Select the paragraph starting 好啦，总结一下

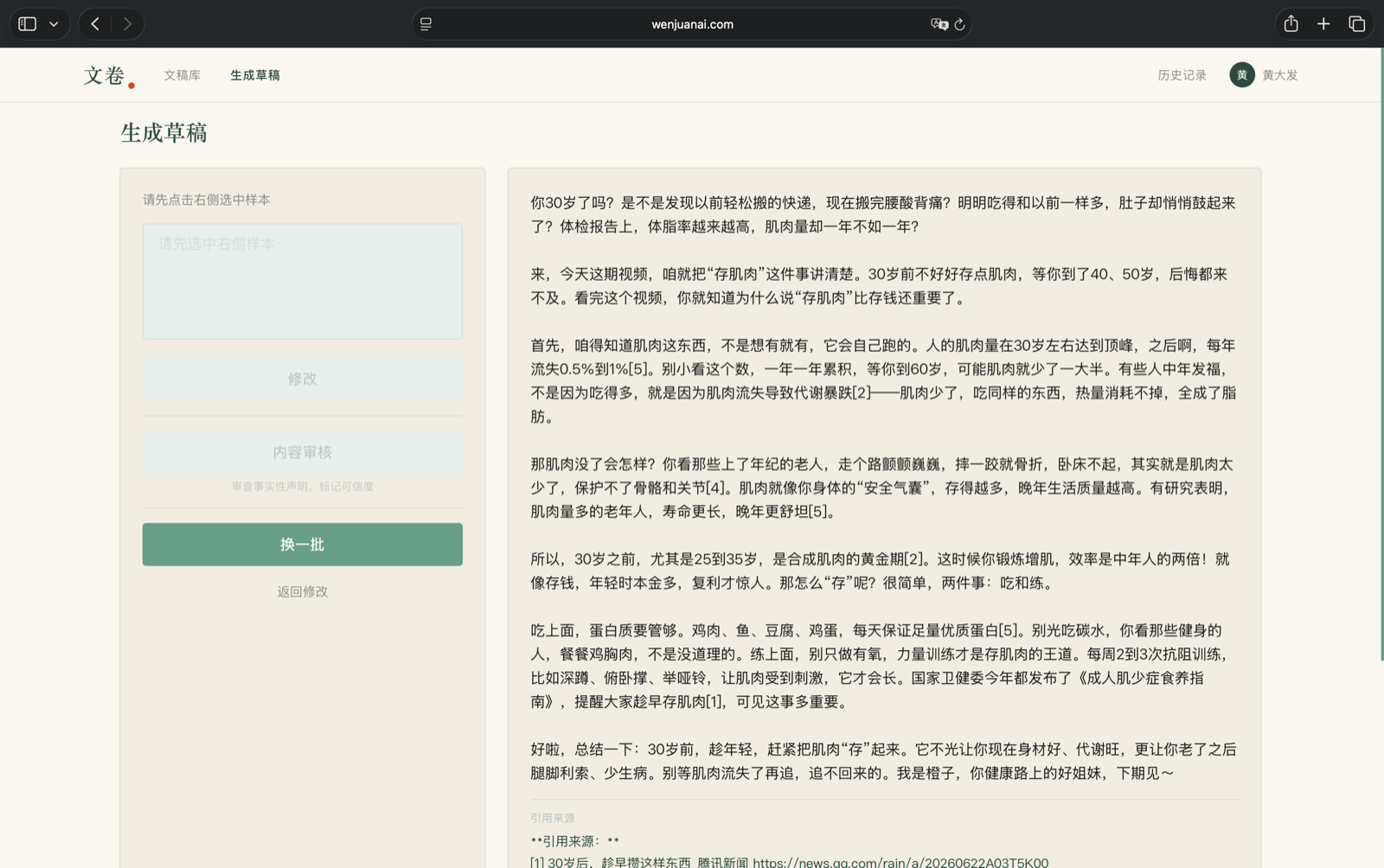[883, 761]
